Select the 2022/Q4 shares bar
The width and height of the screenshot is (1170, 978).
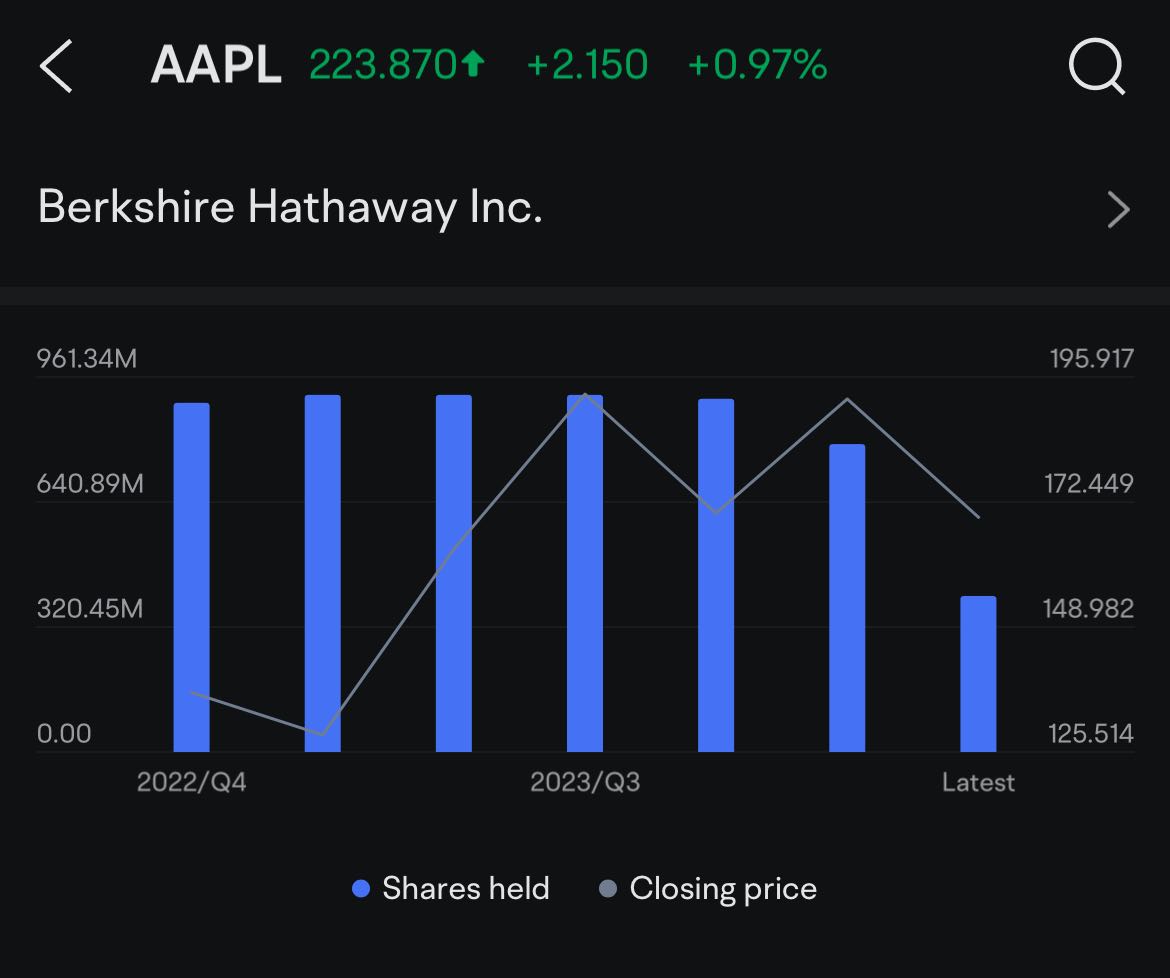pos(192,577)
